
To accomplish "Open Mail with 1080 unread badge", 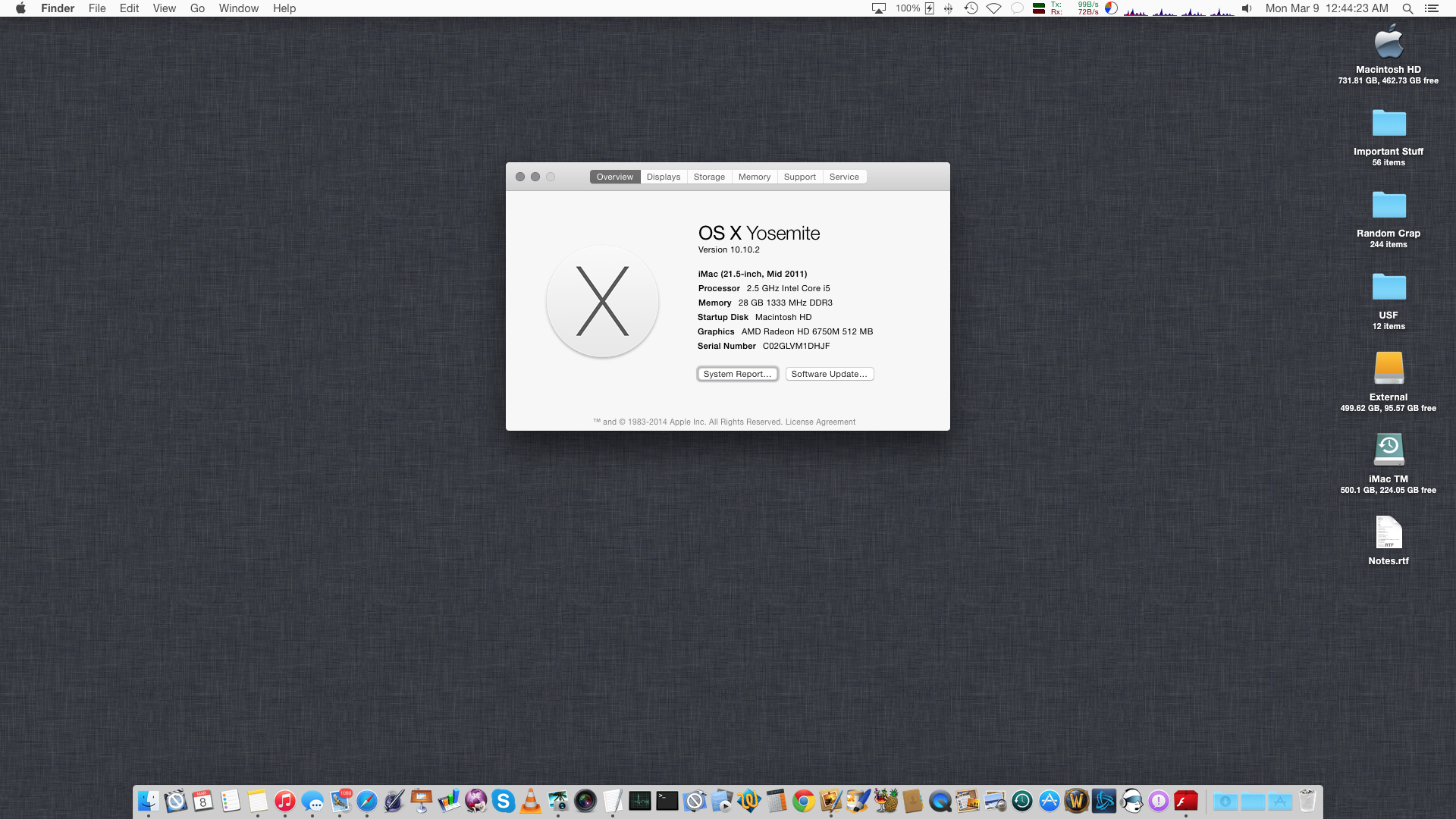I will click(340, 801).
